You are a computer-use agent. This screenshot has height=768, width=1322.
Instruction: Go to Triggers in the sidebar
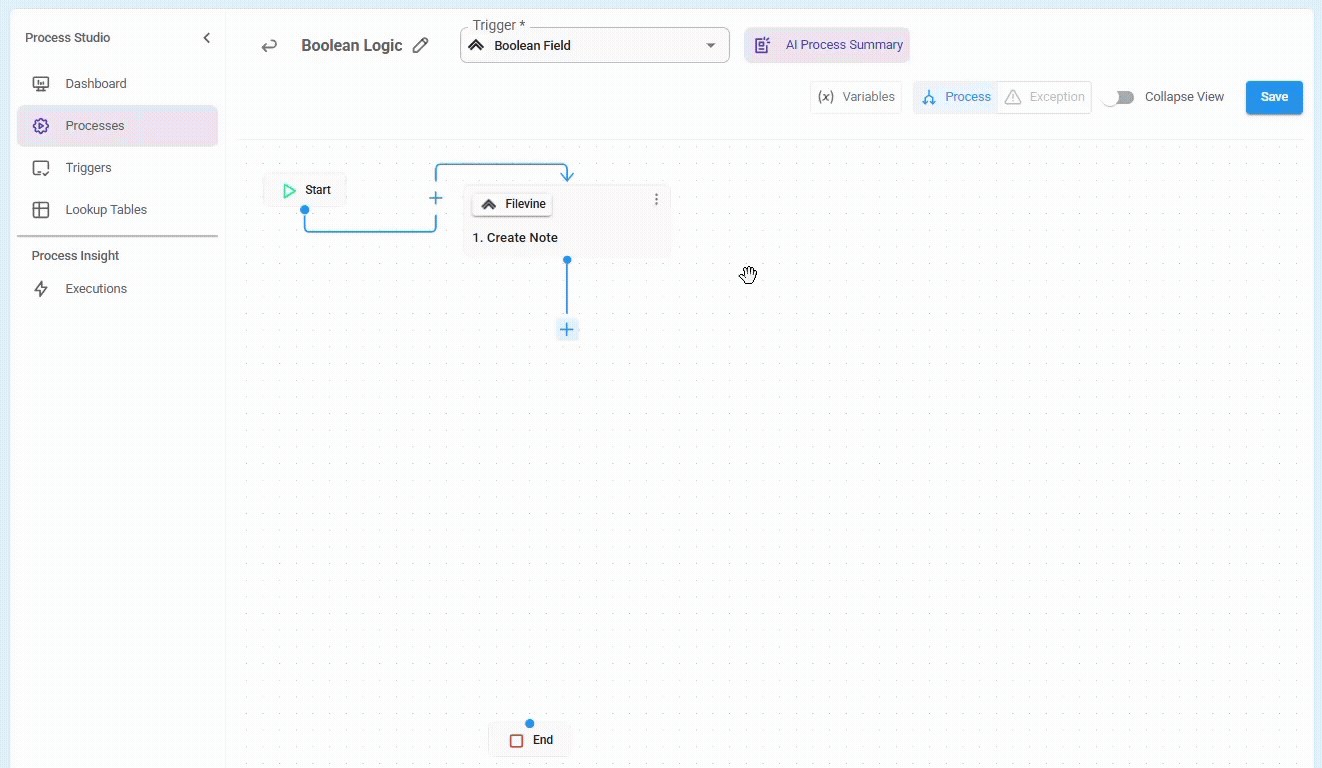click(x=88, y=168)
